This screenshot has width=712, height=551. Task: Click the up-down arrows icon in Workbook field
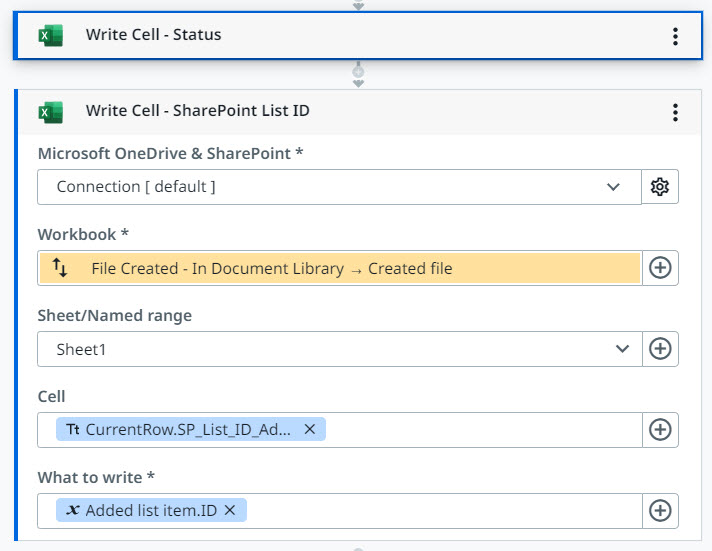[x=60, y=268]
